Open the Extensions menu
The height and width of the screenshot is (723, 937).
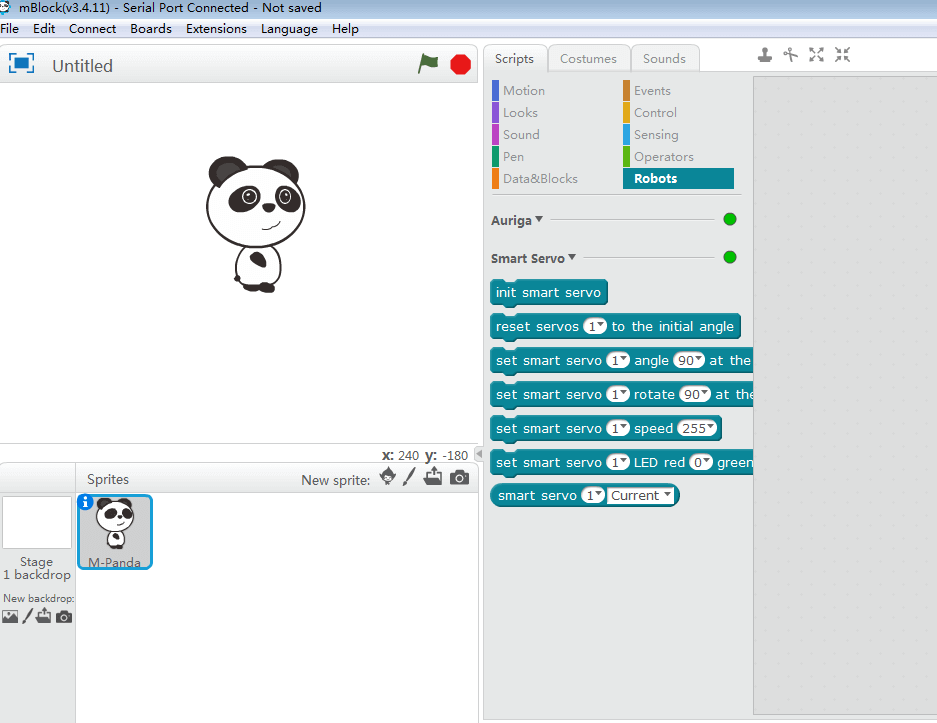(x=216, y=29)
